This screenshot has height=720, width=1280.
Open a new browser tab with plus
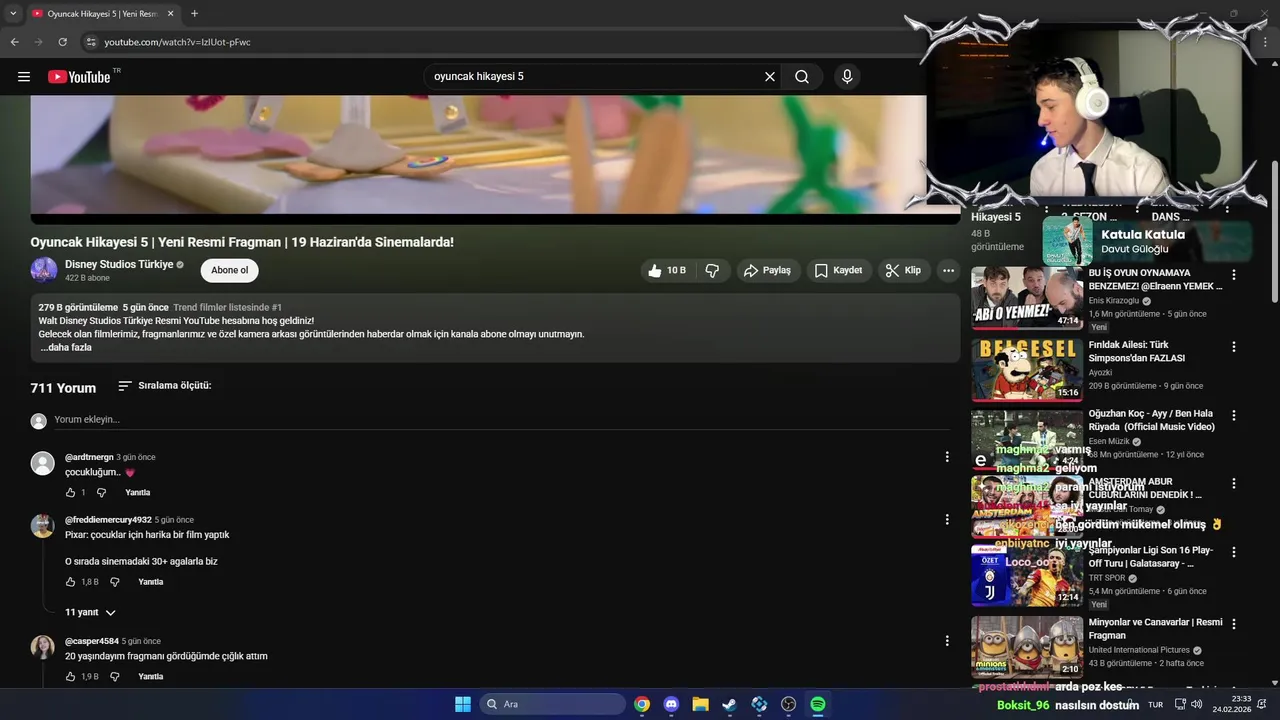pos(194,14)
